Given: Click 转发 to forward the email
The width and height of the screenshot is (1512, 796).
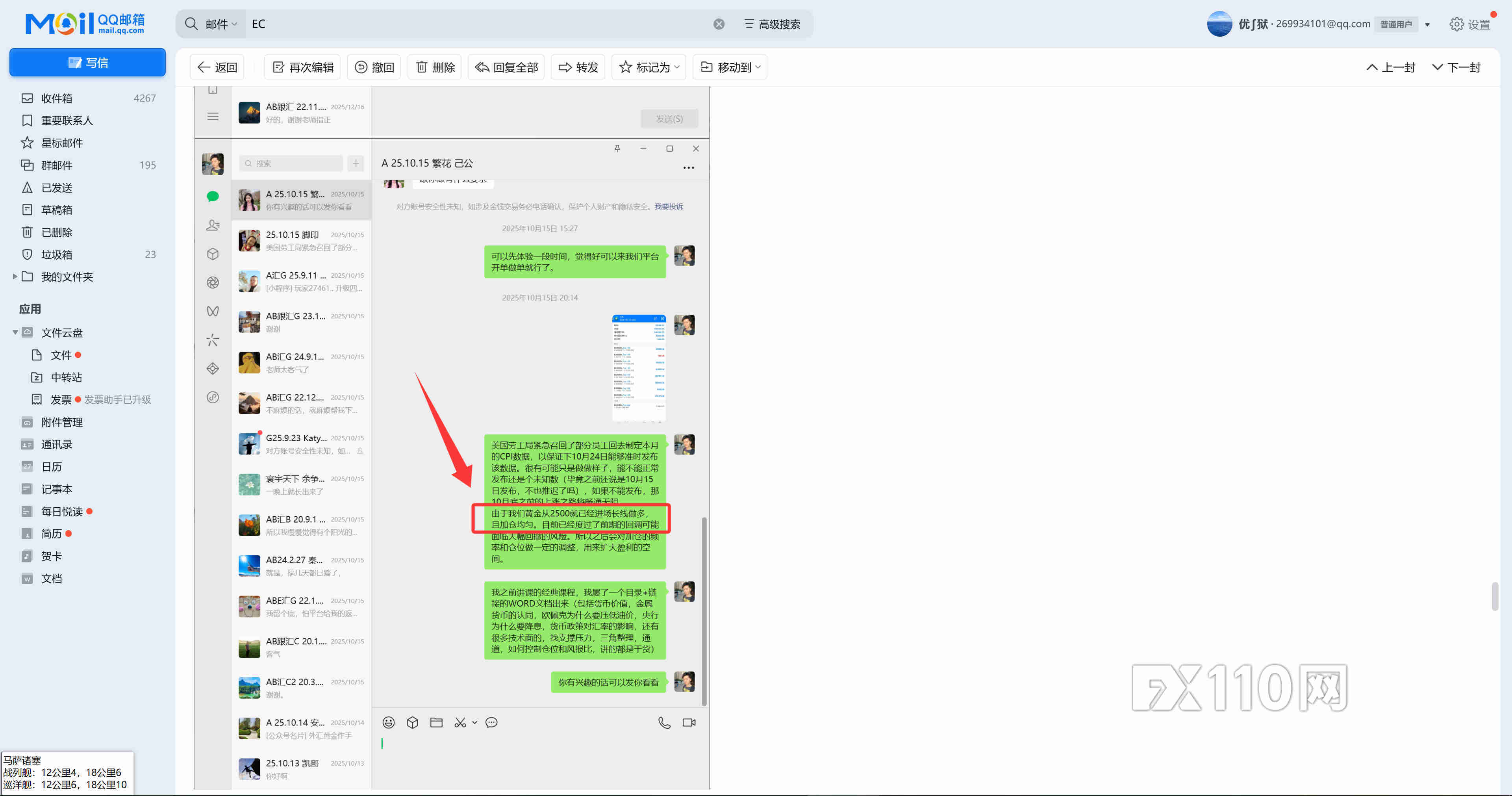Looking at the screenshot, I should pos(578,67).
